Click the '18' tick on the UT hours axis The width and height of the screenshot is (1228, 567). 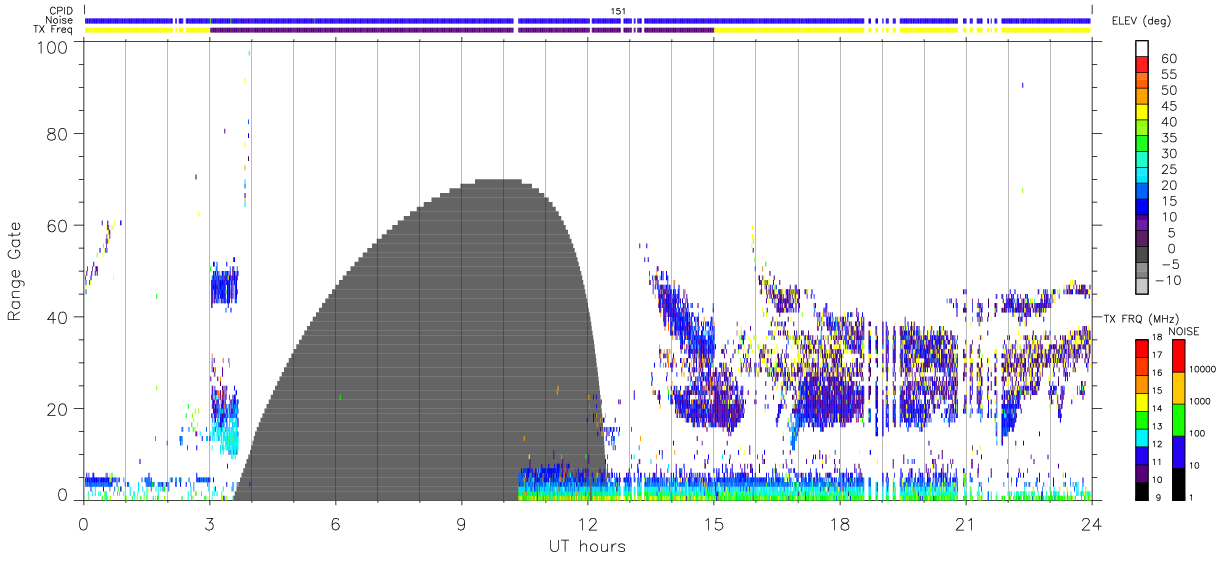pos(840,524)
